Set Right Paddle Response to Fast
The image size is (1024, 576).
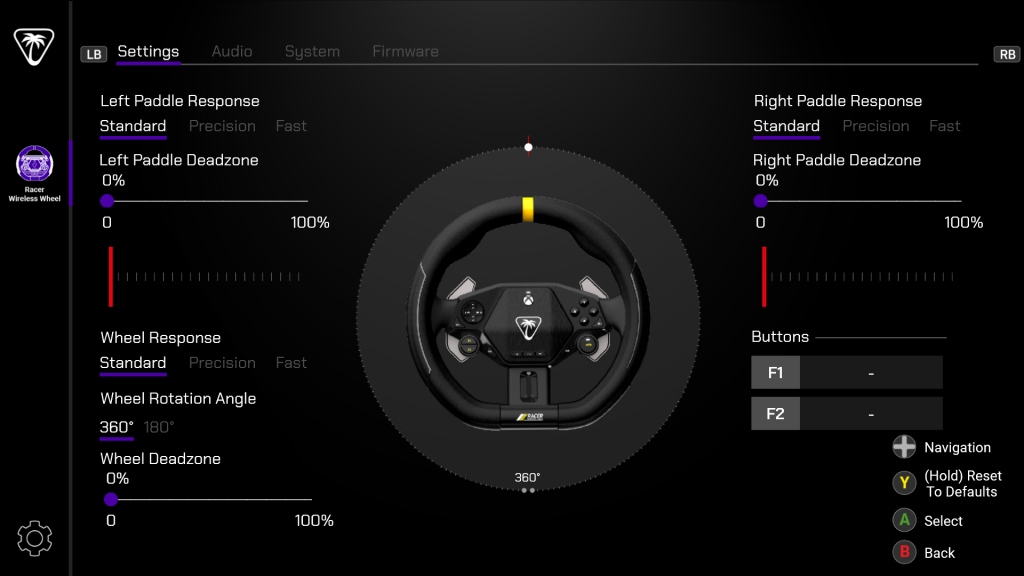tap(945, 126)
